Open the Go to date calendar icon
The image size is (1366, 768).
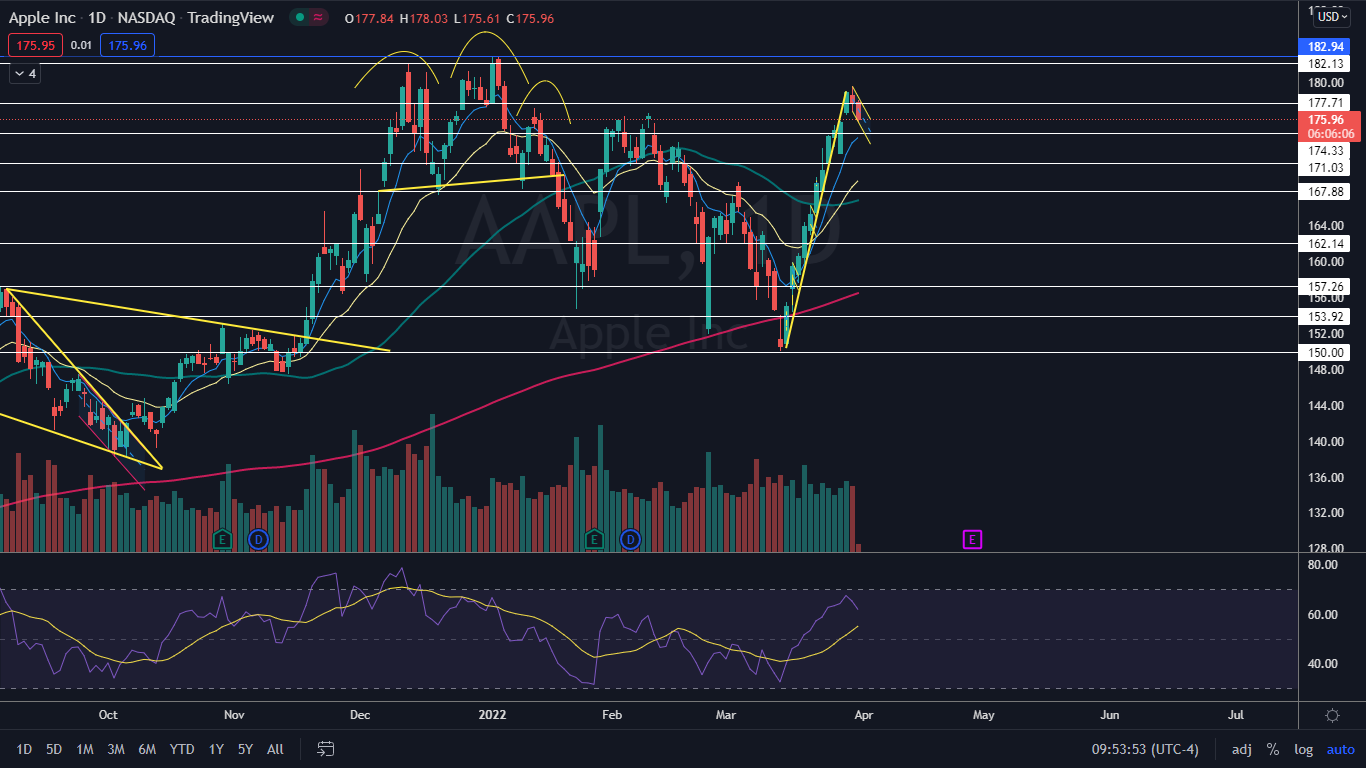(x=325, y=748)
